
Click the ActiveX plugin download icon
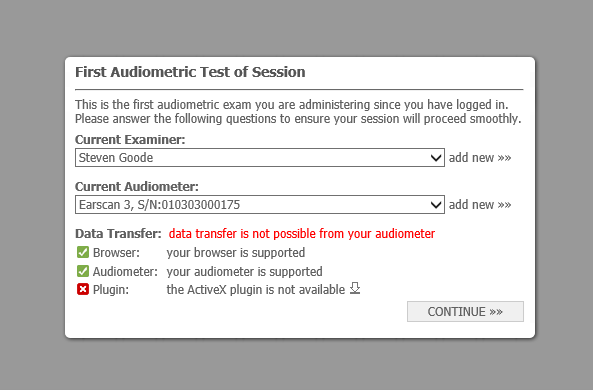[x=355, y=288]
